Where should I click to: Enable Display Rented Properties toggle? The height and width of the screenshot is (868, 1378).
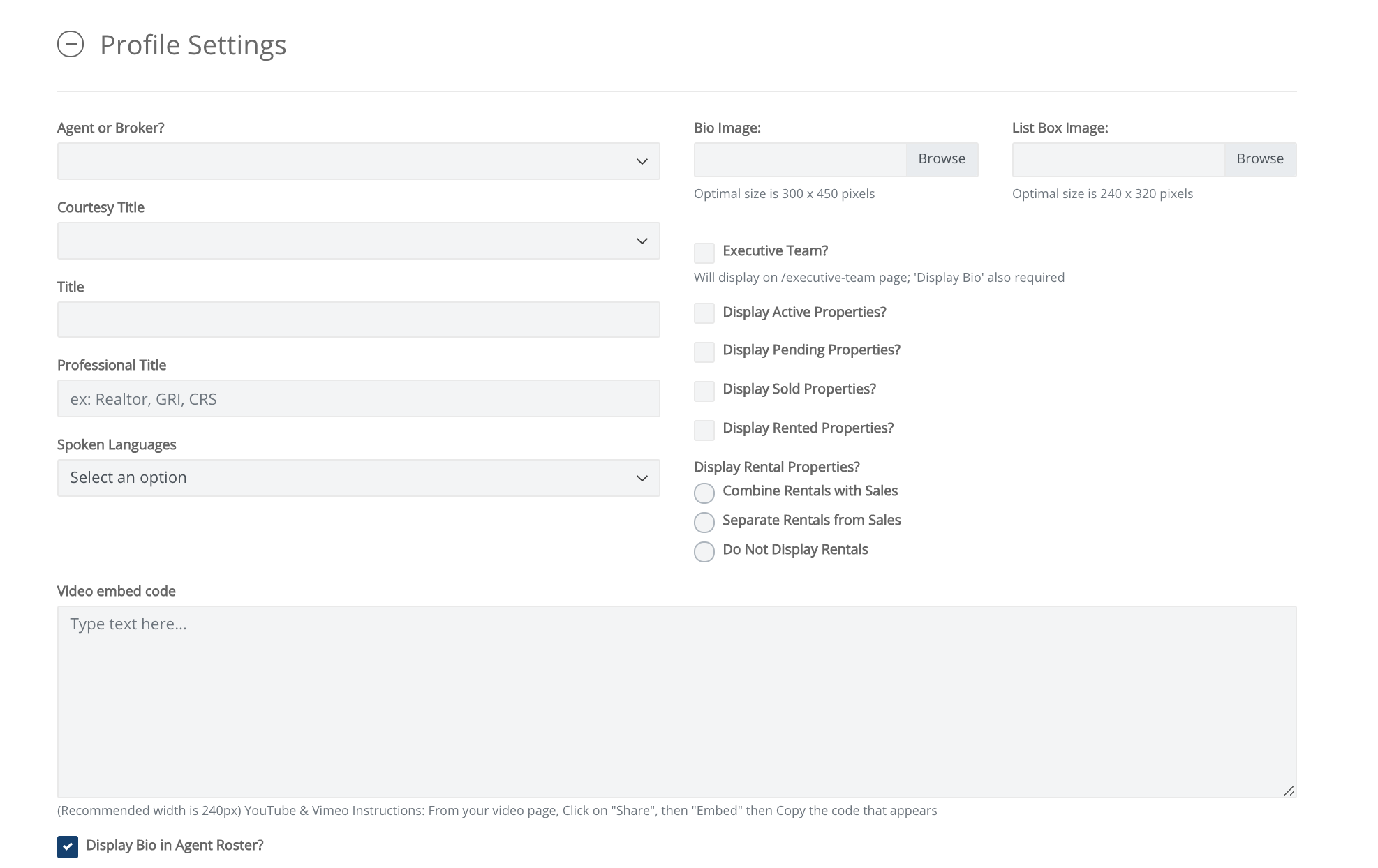tap(704, 429)
